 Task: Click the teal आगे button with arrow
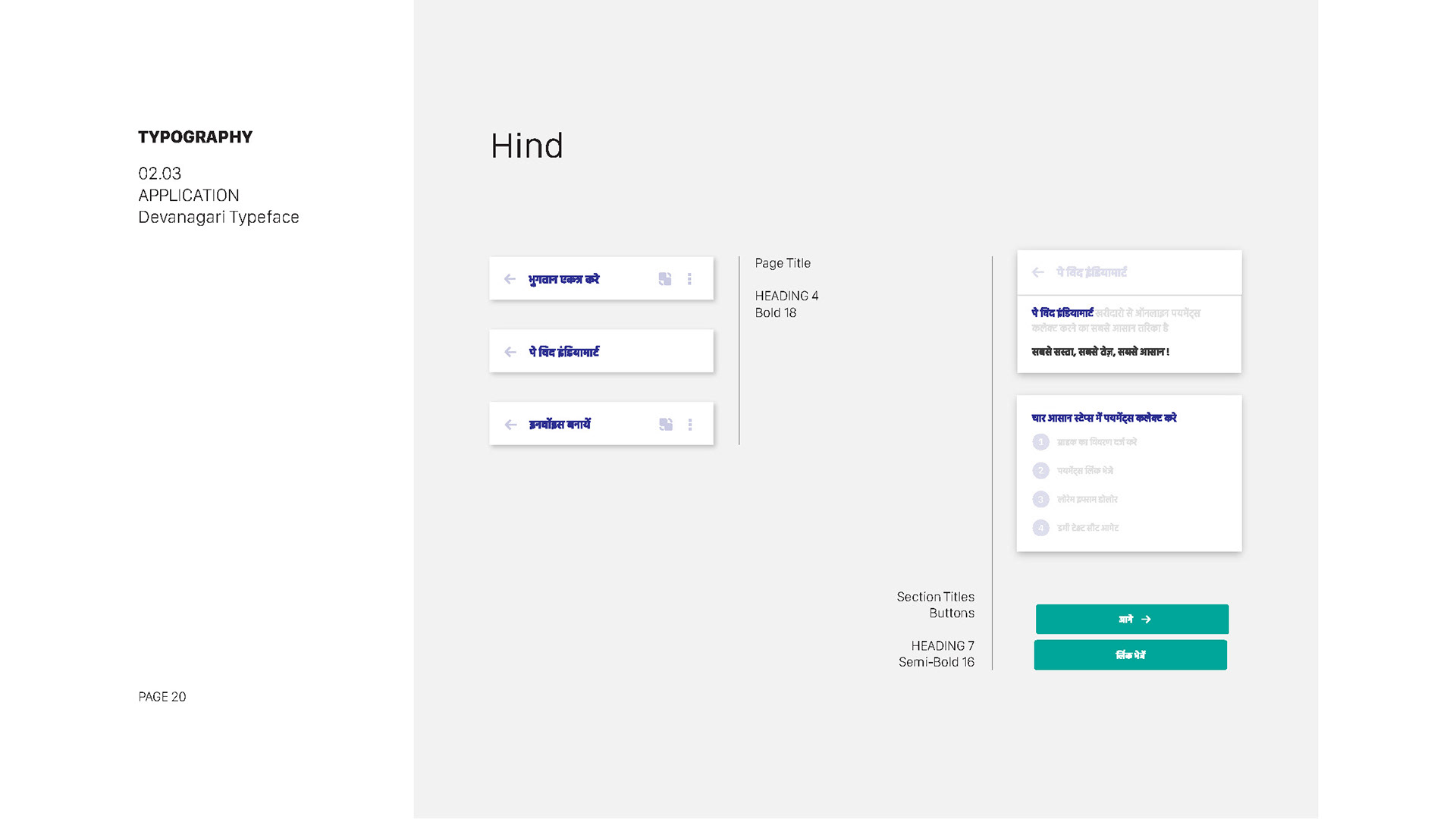click(1132, 619)
